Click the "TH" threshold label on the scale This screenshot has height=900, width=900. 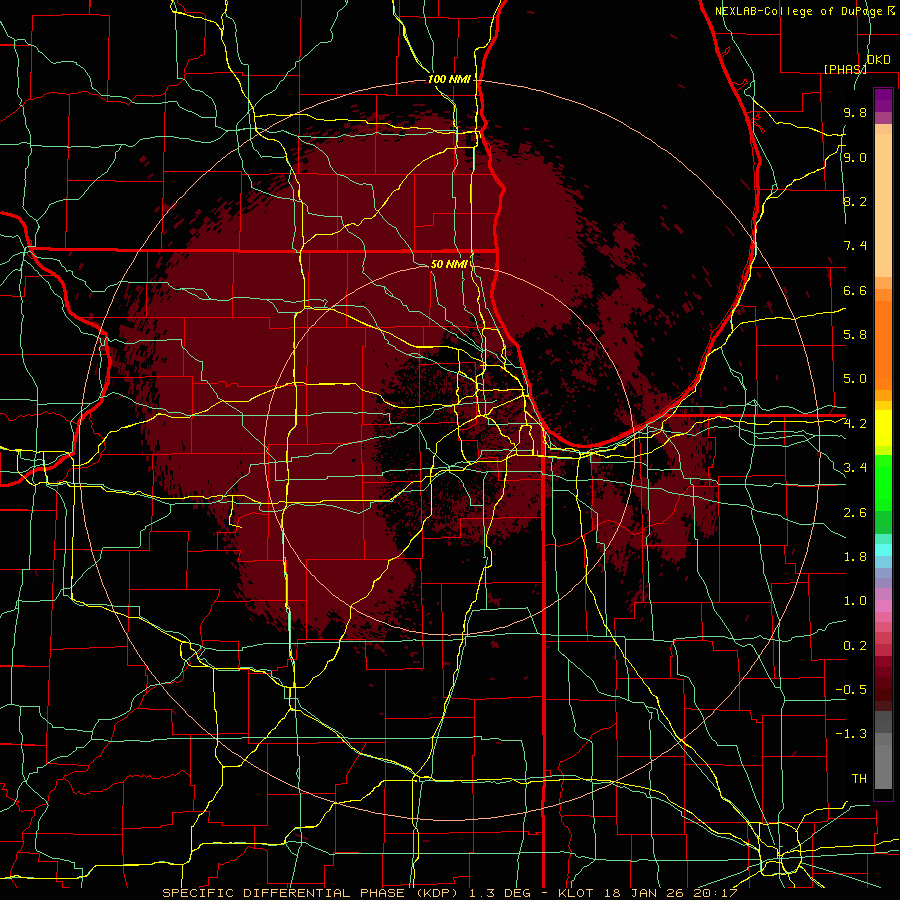pyautogui.click(x=859, y=779)
